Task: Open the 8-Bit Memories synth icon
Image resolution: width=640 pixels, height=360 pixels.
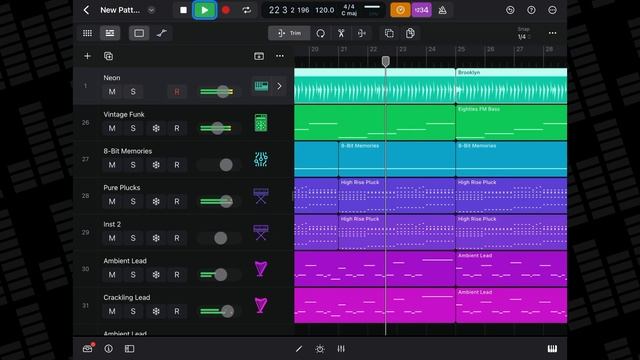Action: 261,159
